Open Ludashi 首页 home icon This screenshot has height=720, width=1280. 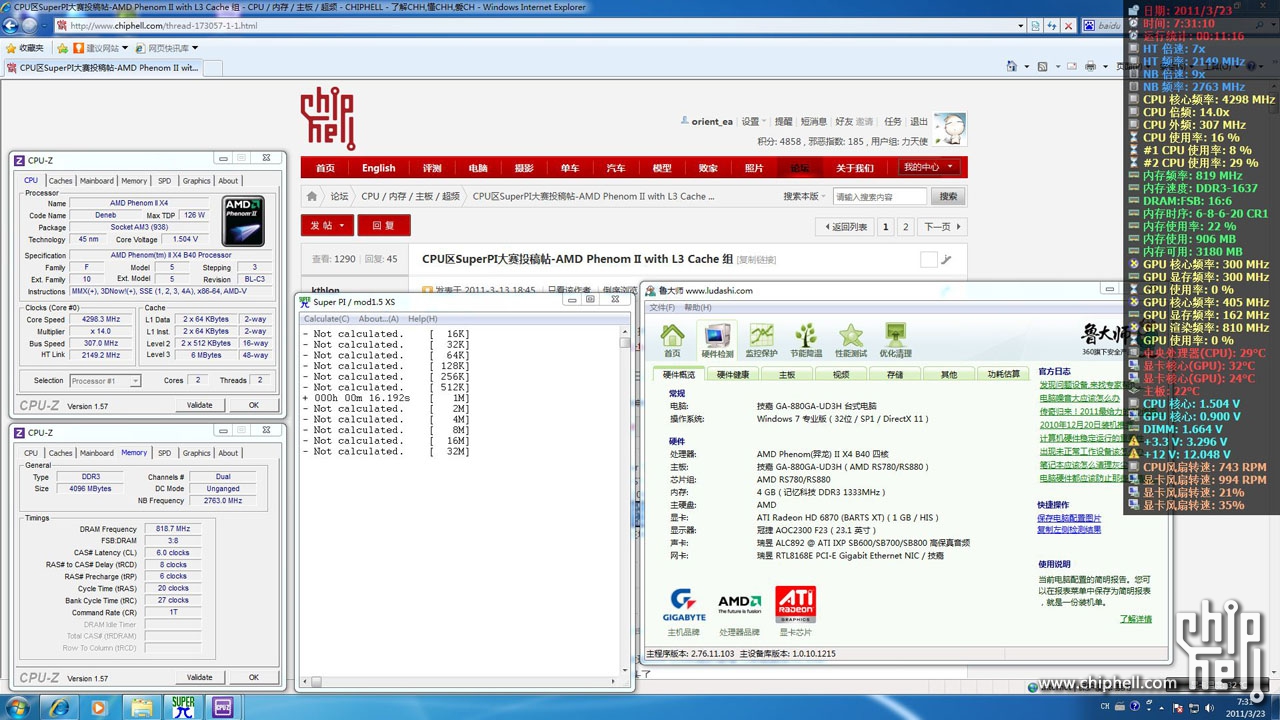672,340
